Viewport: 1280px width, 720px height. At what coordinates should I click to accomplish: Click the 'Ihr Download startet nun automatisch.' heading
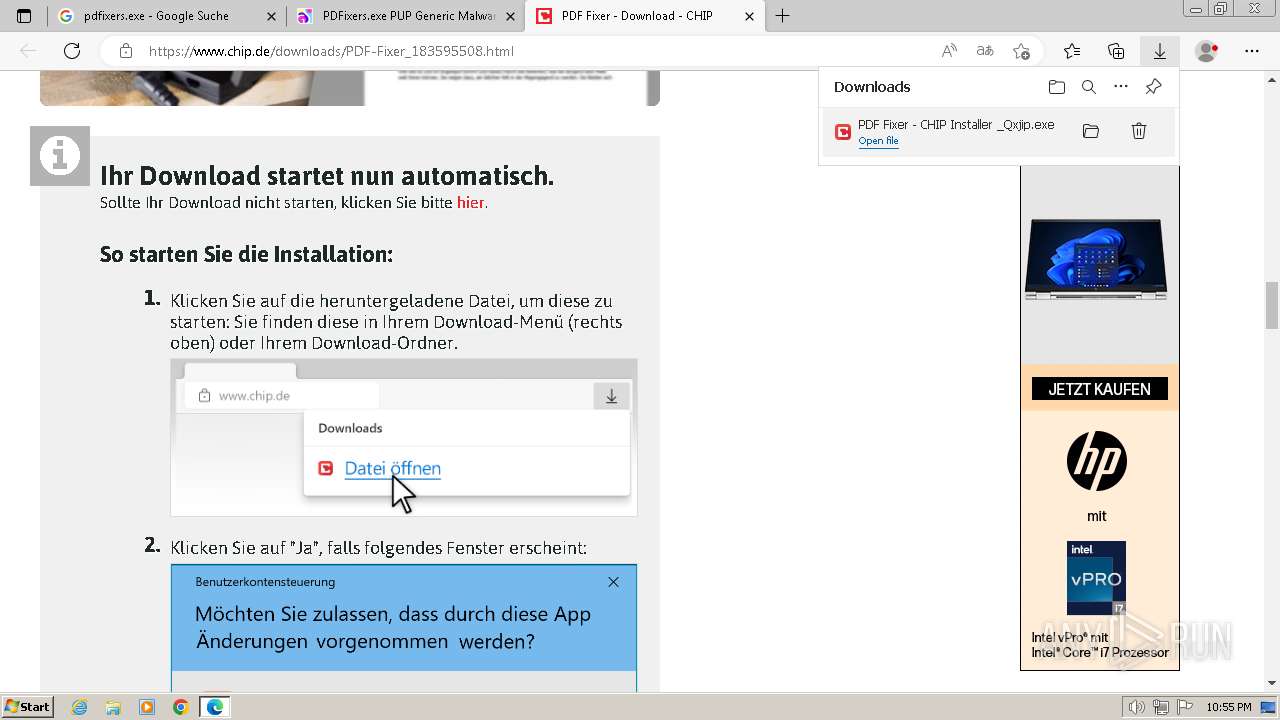click(x=327, y=176)
